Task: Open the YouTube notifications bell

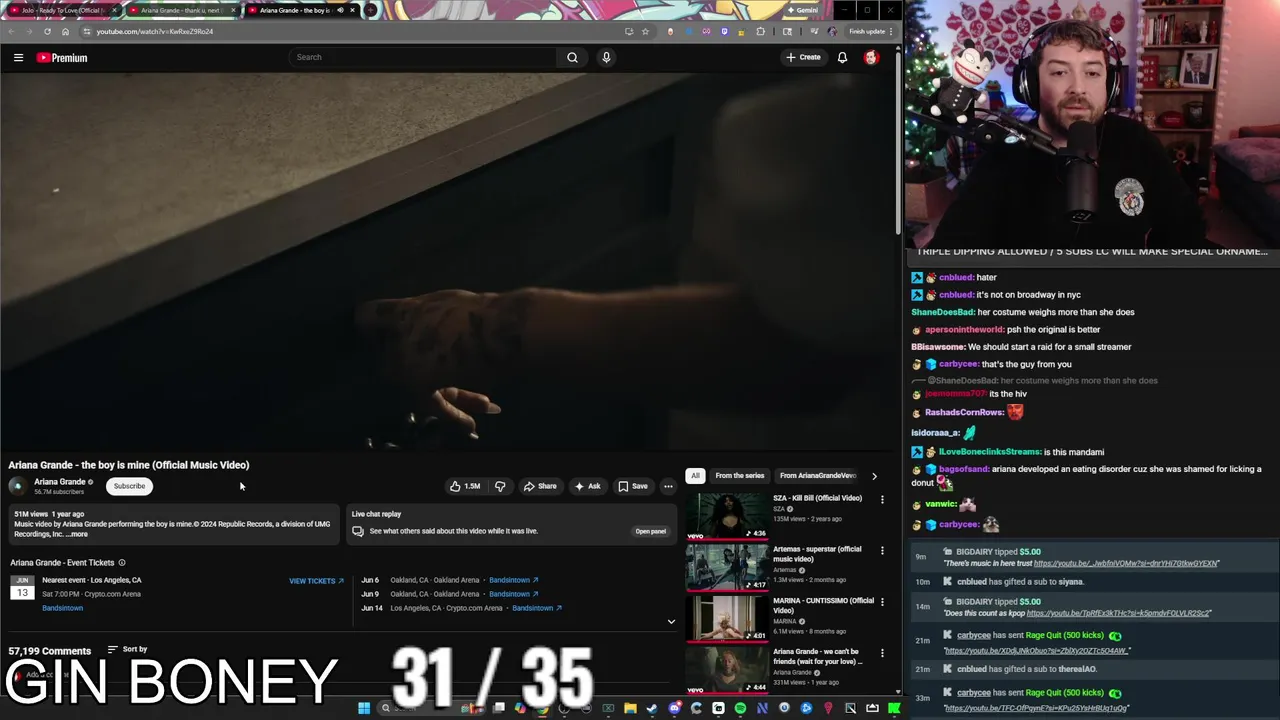Action: (842, 57)
